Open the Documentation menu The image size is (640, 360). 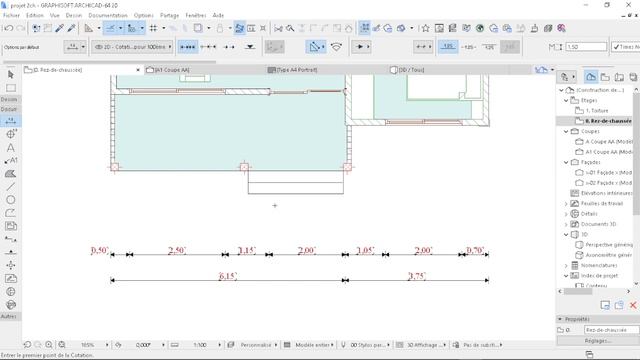tap(108, 15)
